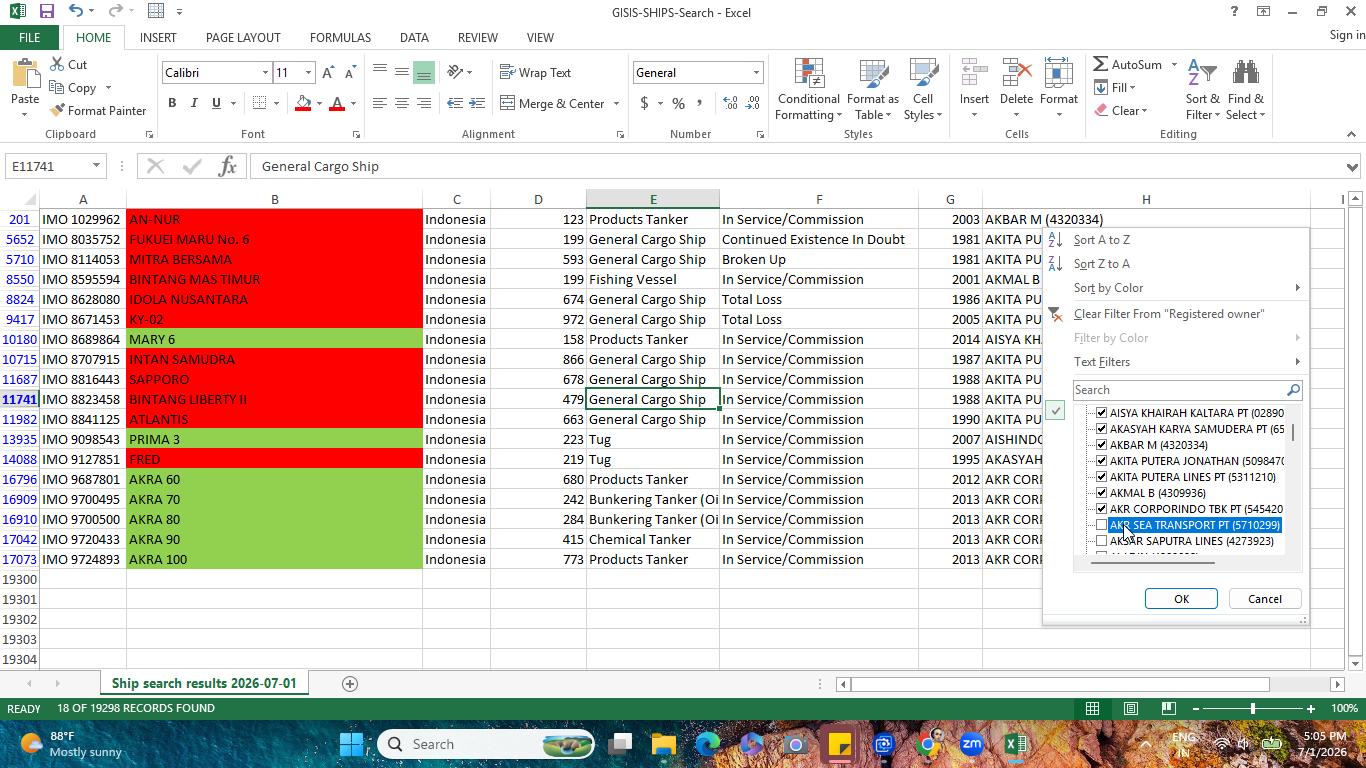The height and width of the screenshot is (768, 1366).
Task: Expand the formula bar
Action: click(1352, 166)
